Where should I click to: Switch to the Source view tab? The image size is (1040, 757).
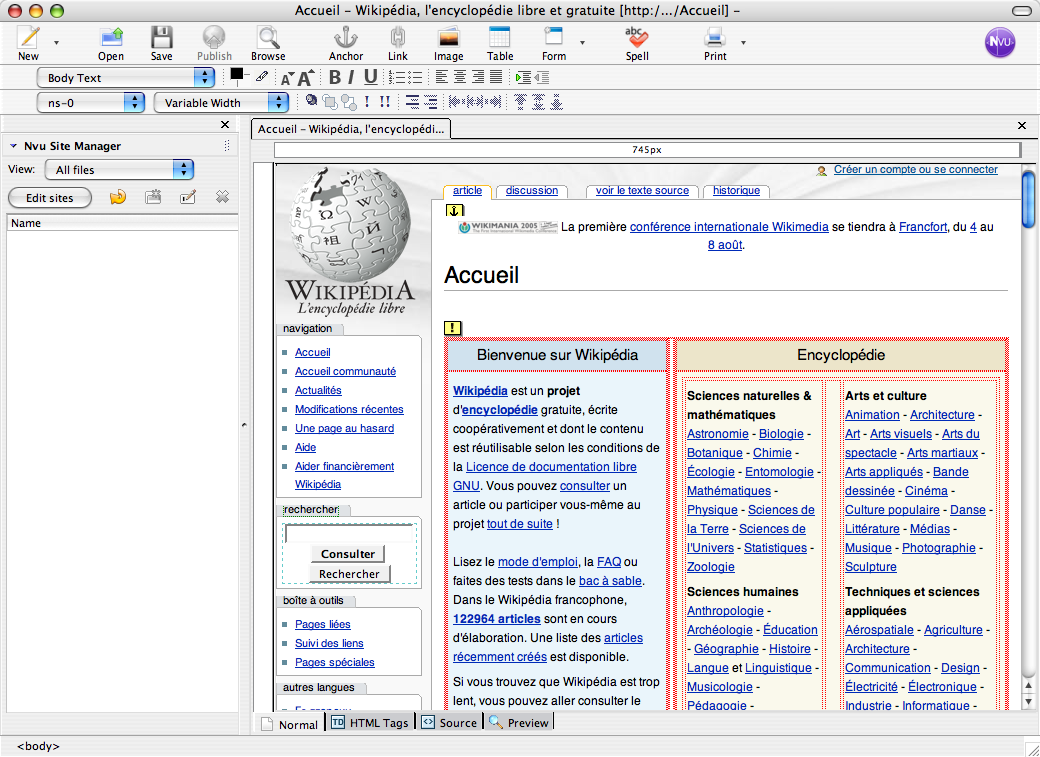point(449,722)
